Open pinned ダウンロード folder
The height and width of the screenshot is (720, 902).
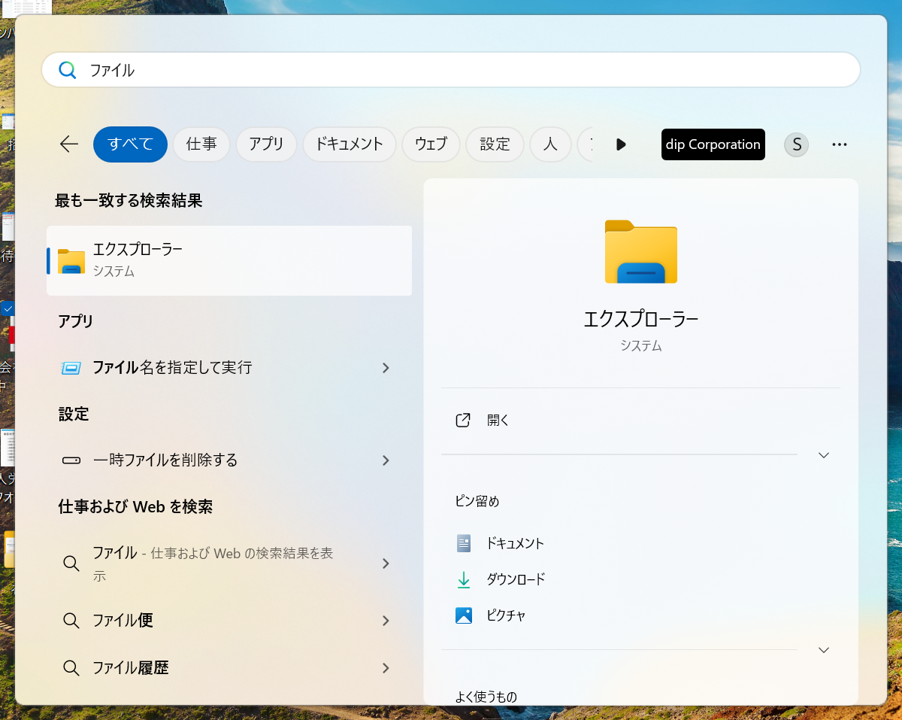tap(515, 579)
